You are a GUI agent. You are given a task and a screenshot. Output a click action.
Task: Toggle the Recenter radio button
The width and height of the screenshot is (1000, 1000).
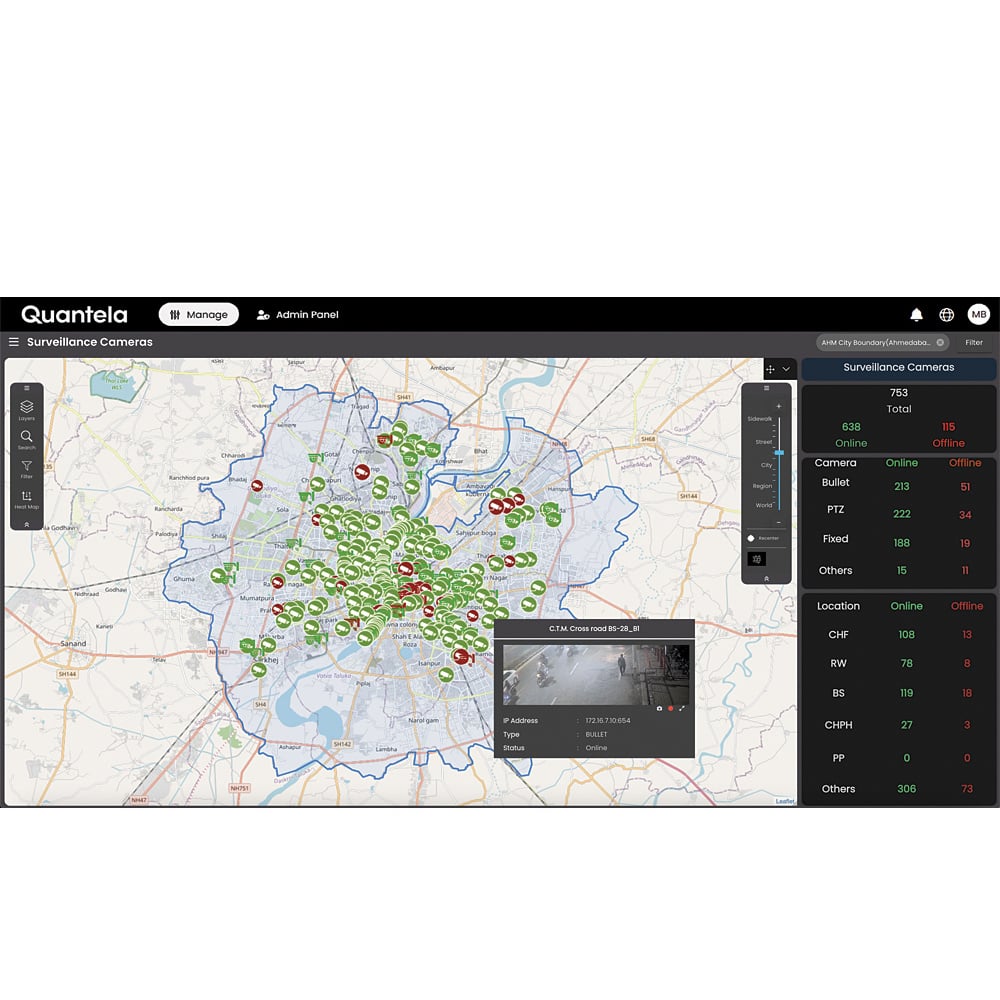(751, 538)
